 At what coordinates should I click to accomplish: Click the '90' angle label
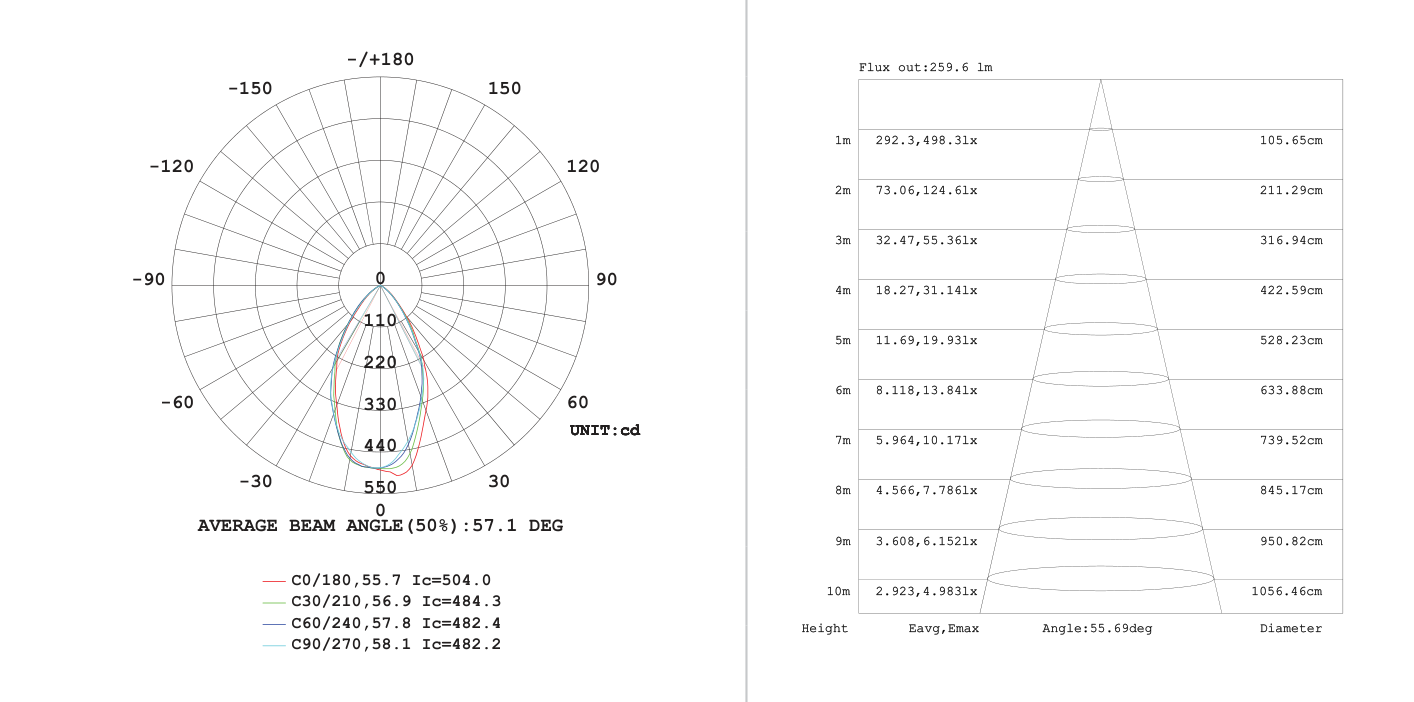606,279
